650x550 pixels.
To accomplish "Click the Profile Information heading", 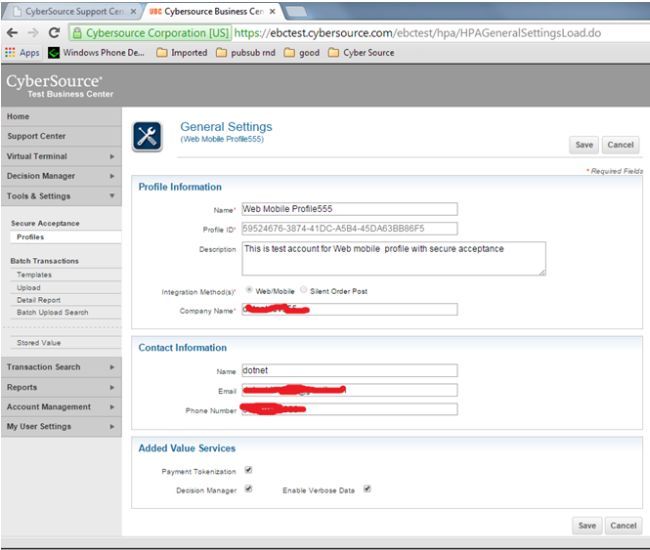I will [180, 187].
